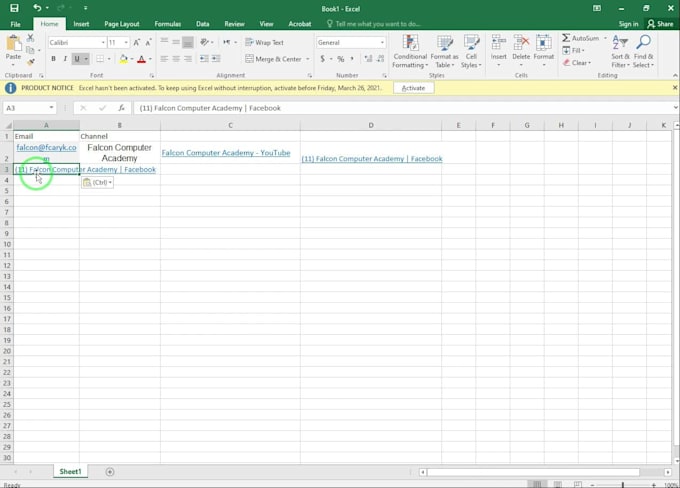Increase the cell indent

click(216, 59)
